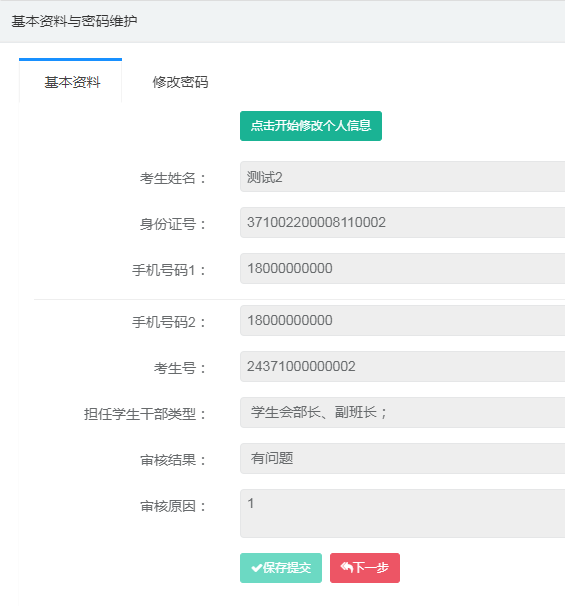
Task: Click the 手机号码1 label
Action: point(169,270)
